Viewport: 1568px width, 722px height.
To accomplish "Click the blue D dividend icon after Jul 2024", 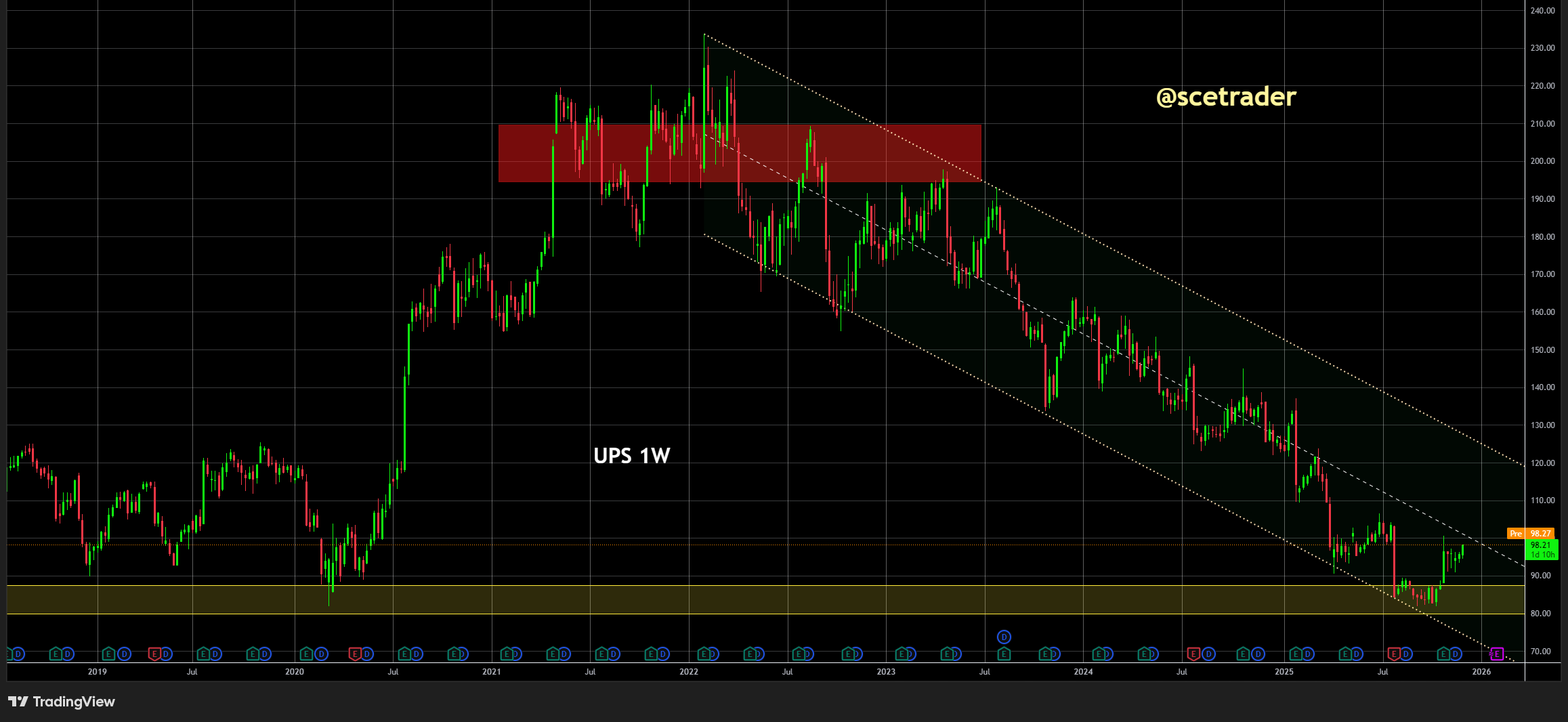I will tap(1208, 654).
